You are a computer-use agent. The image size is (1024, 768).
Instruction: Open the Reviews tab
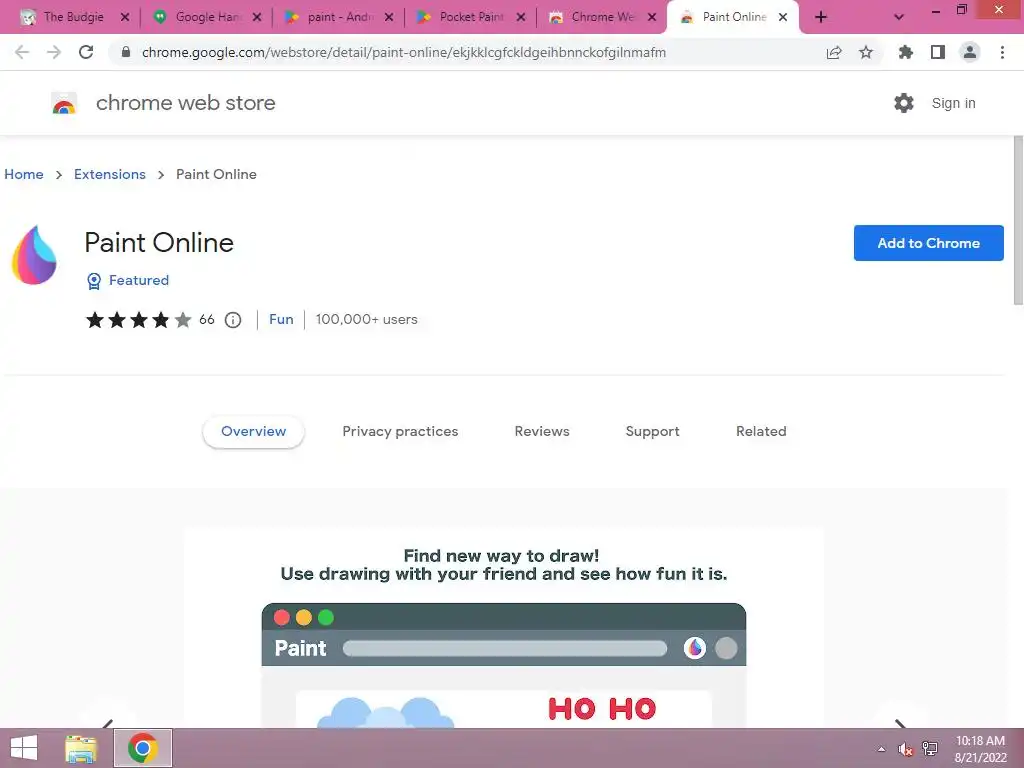click(x=542, y=432)
